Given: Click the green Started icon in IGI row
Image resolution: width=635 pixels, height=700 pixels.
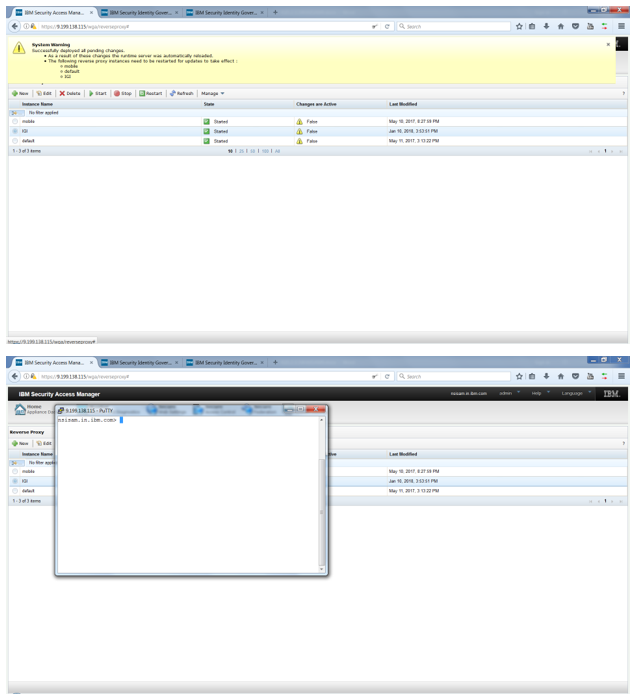Looking at the screenshot, I should 206,131.
